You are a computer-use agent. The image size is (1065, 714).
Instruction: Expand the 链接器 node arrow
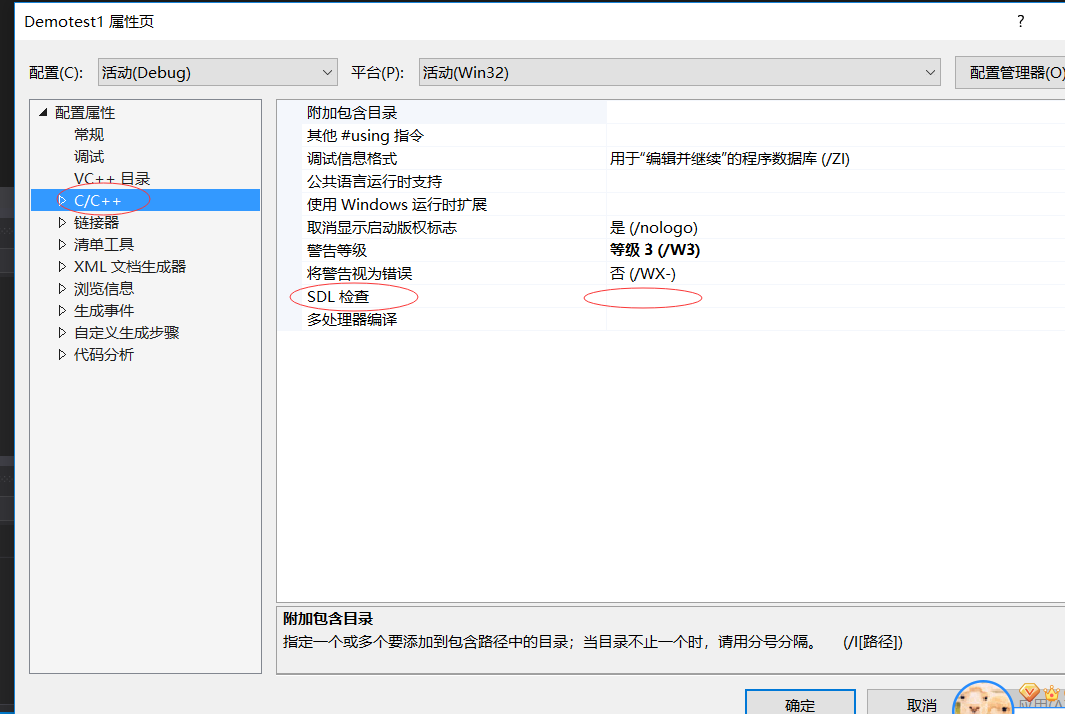62,222
